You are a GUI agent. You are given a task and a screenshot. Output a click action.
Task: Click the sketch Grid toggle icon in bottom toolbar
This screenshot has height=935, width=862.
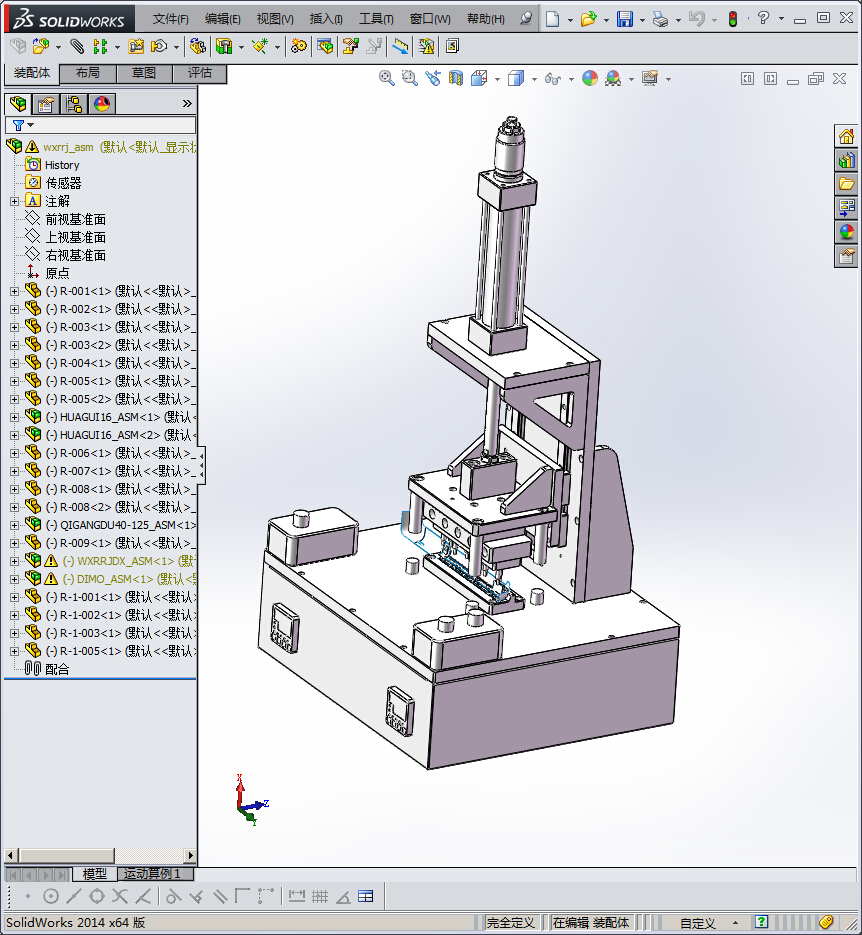[320, 896]
